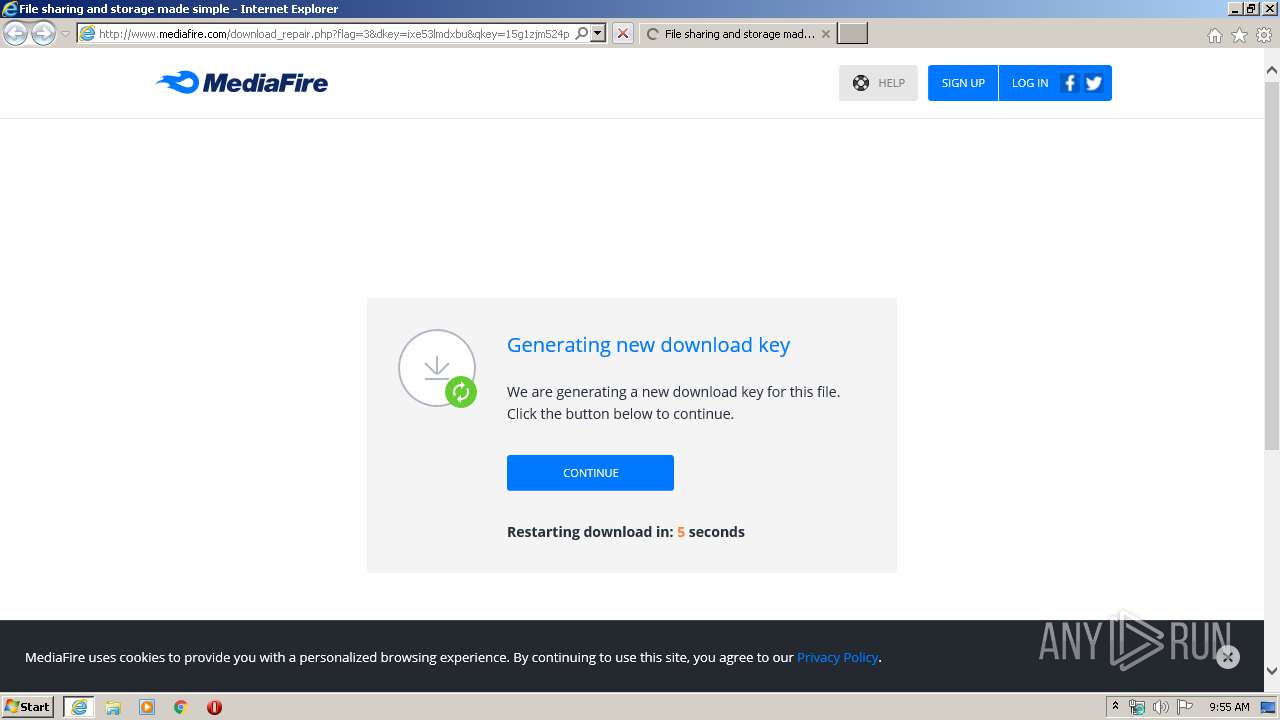The height and width of the screenshot is (720, 1280).
Task: Click the vertical scrollbar up arrow
Action: coord(1272,70)
